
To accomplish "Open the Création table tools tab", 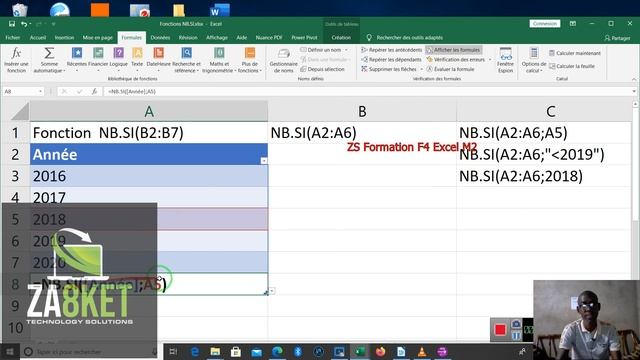I will tap(341, 38).
